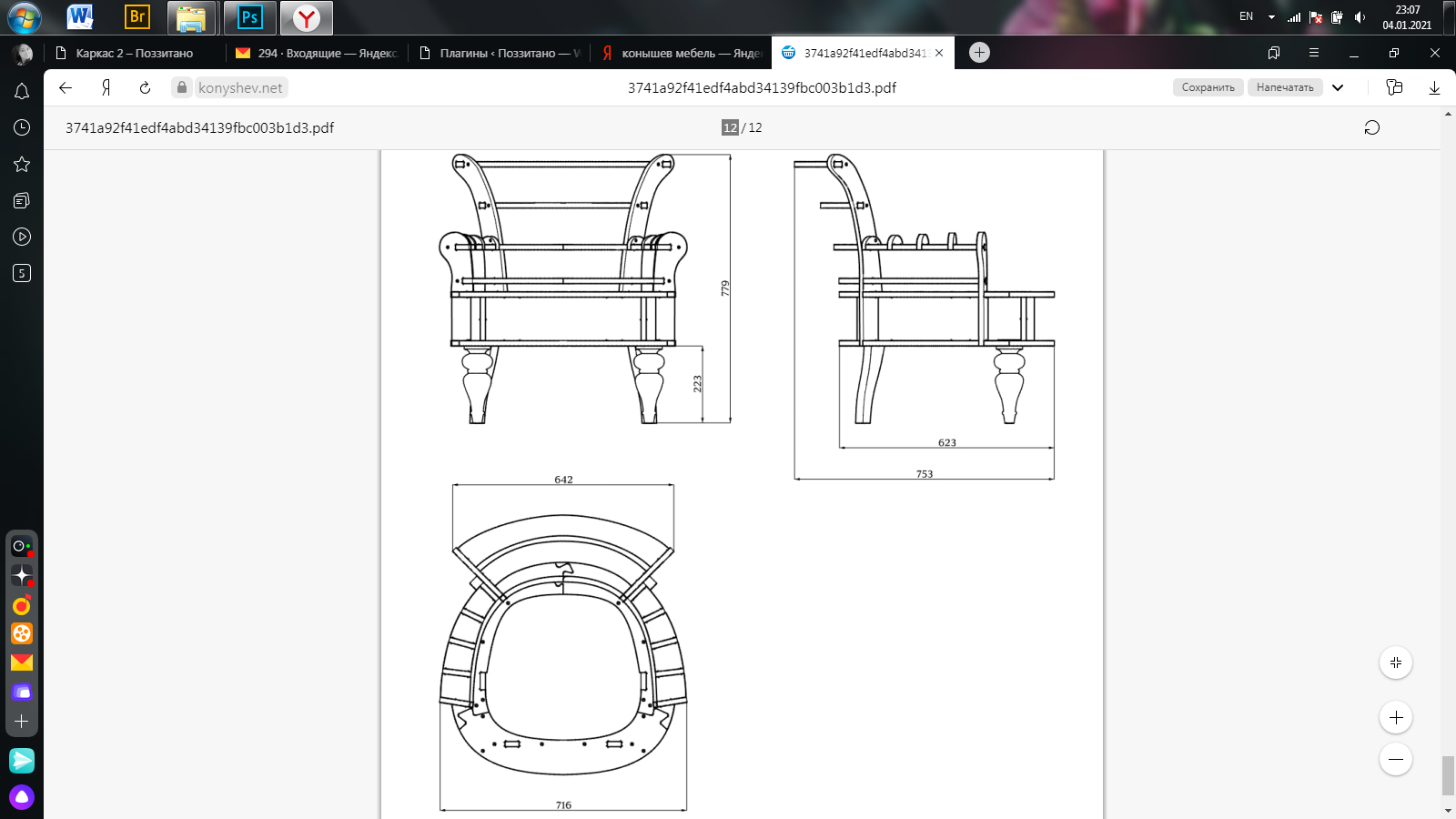This screenshot has height=819, width=1456.
Task: Click the zoom in plus button
Action: coord(1396,717)
